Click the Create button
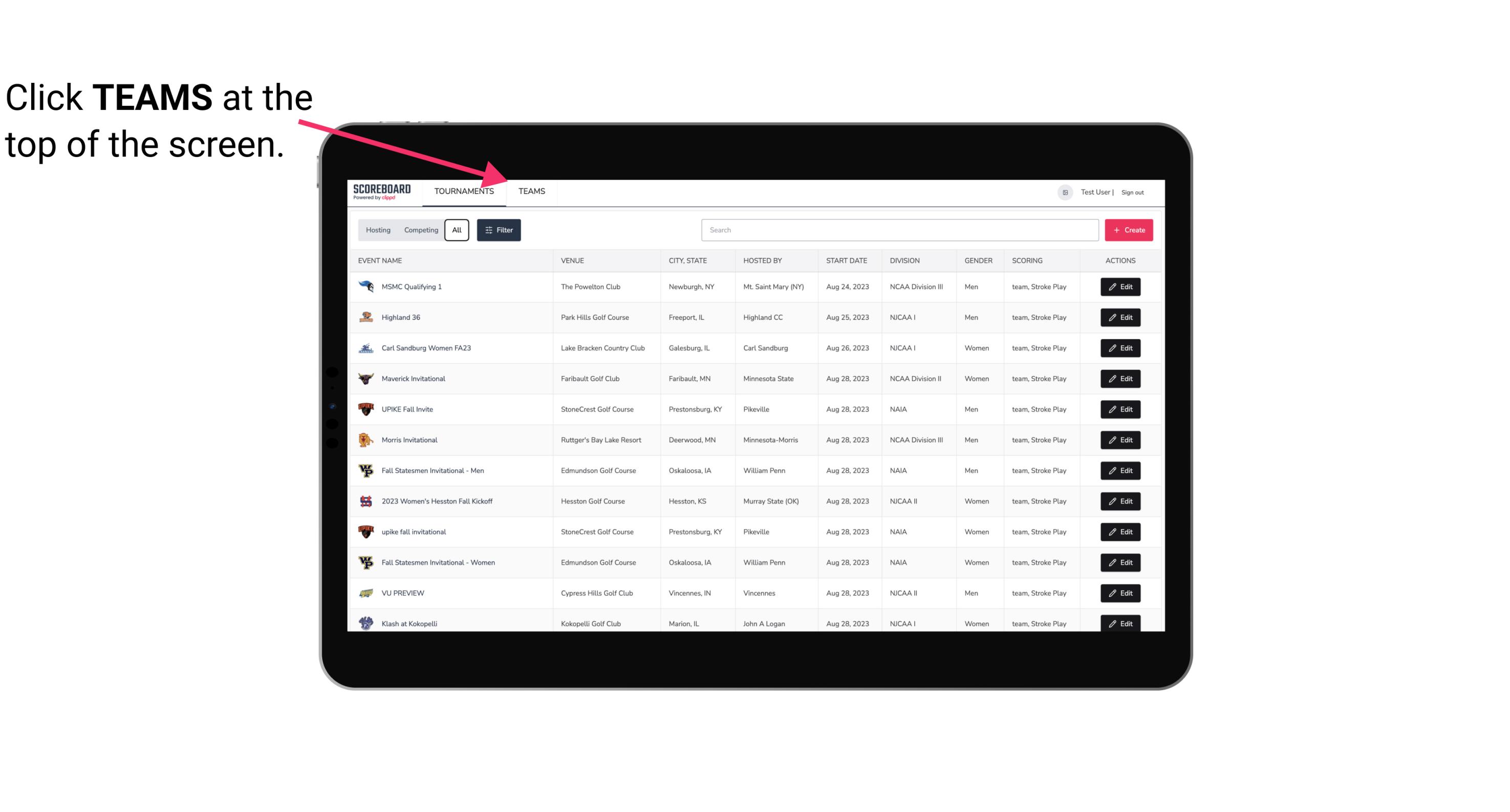Viewport: 1510px width, 812px height. [x=1129, y=229]
